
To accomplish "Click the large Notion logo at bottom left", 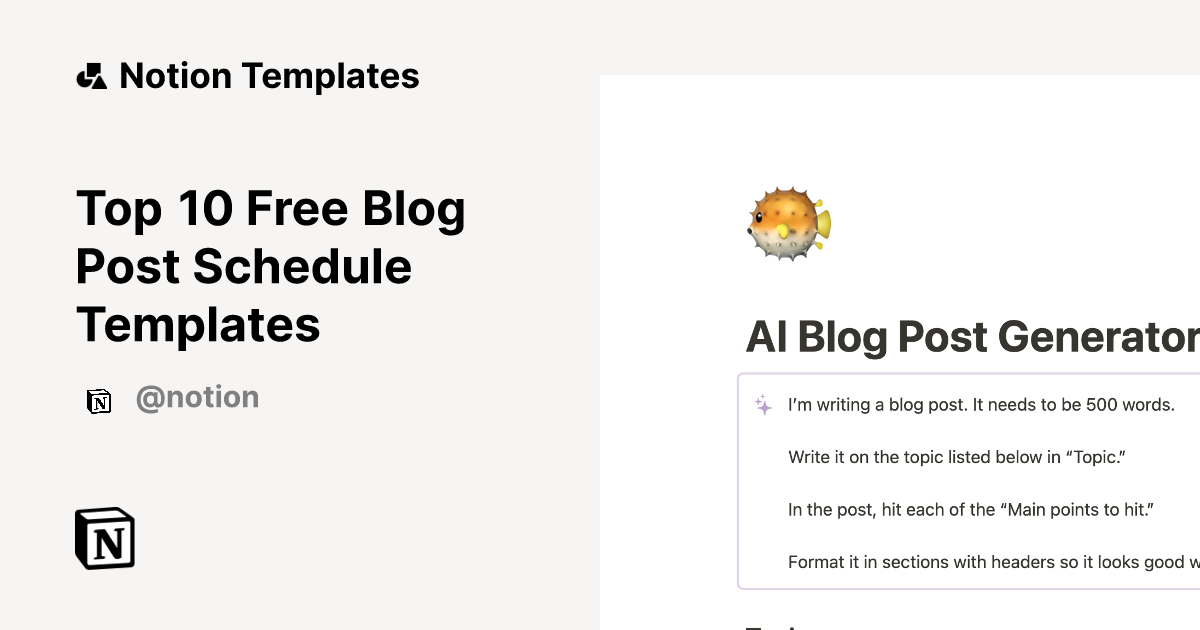I will click(105, 538).
